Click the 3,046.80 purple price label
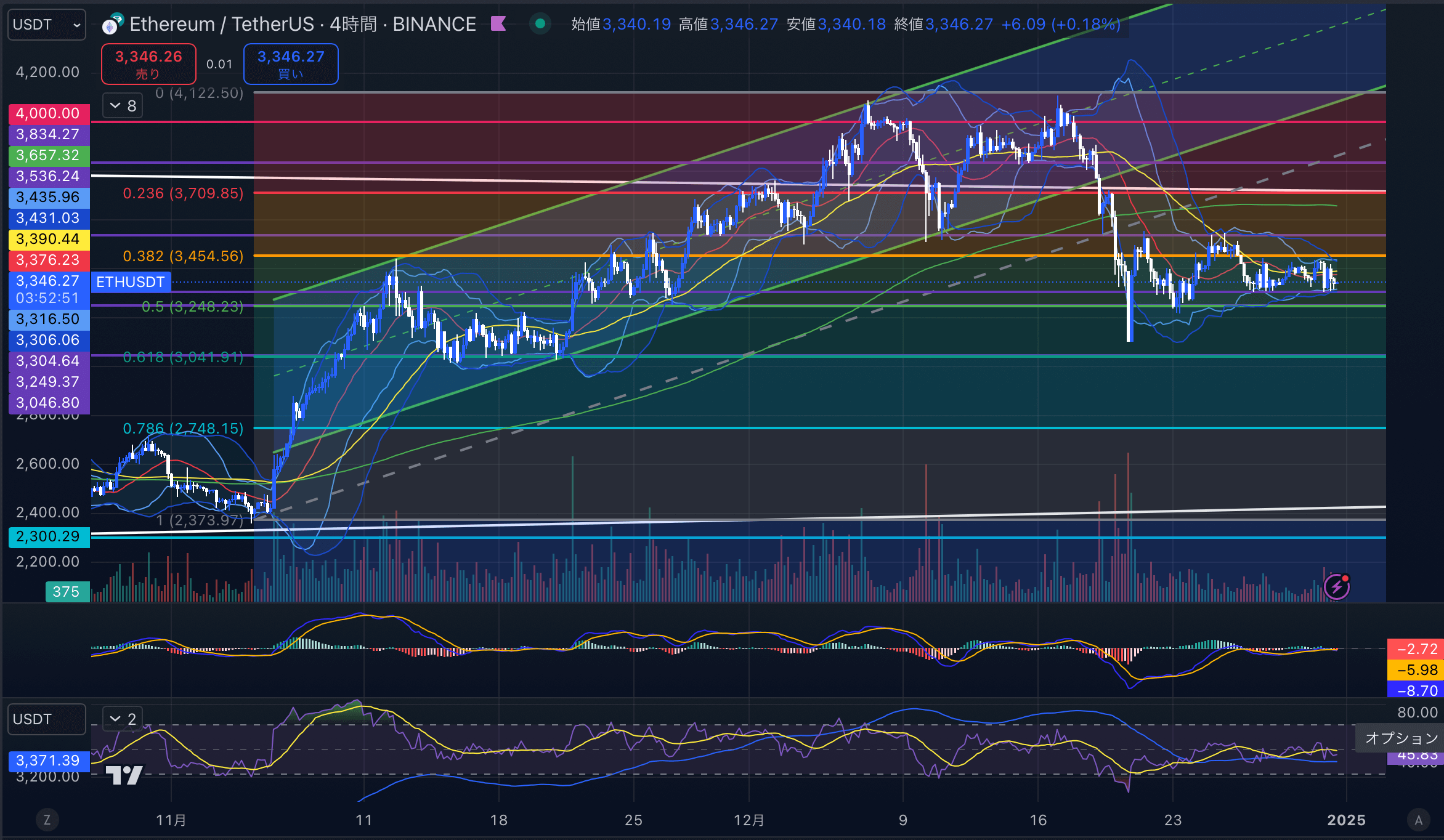1444x840 pixels. tap(49, 403)
